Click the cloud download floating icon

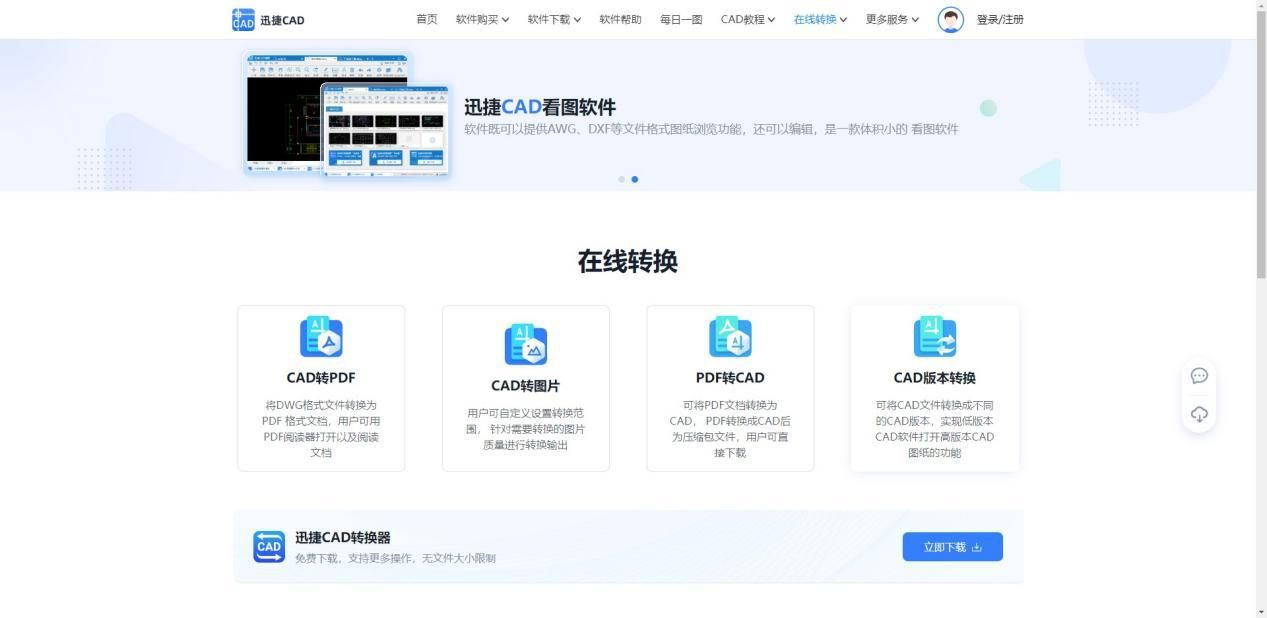pos(1199,414)
